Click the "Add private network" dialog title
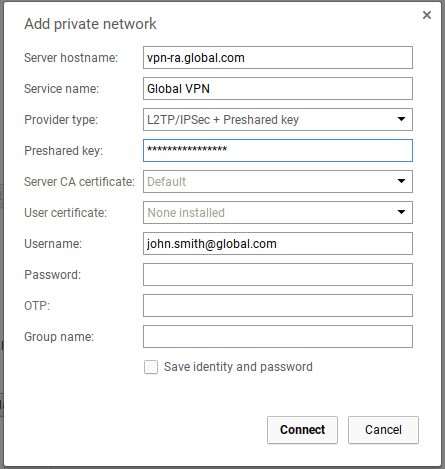445x469 pixels. [90, 24]
